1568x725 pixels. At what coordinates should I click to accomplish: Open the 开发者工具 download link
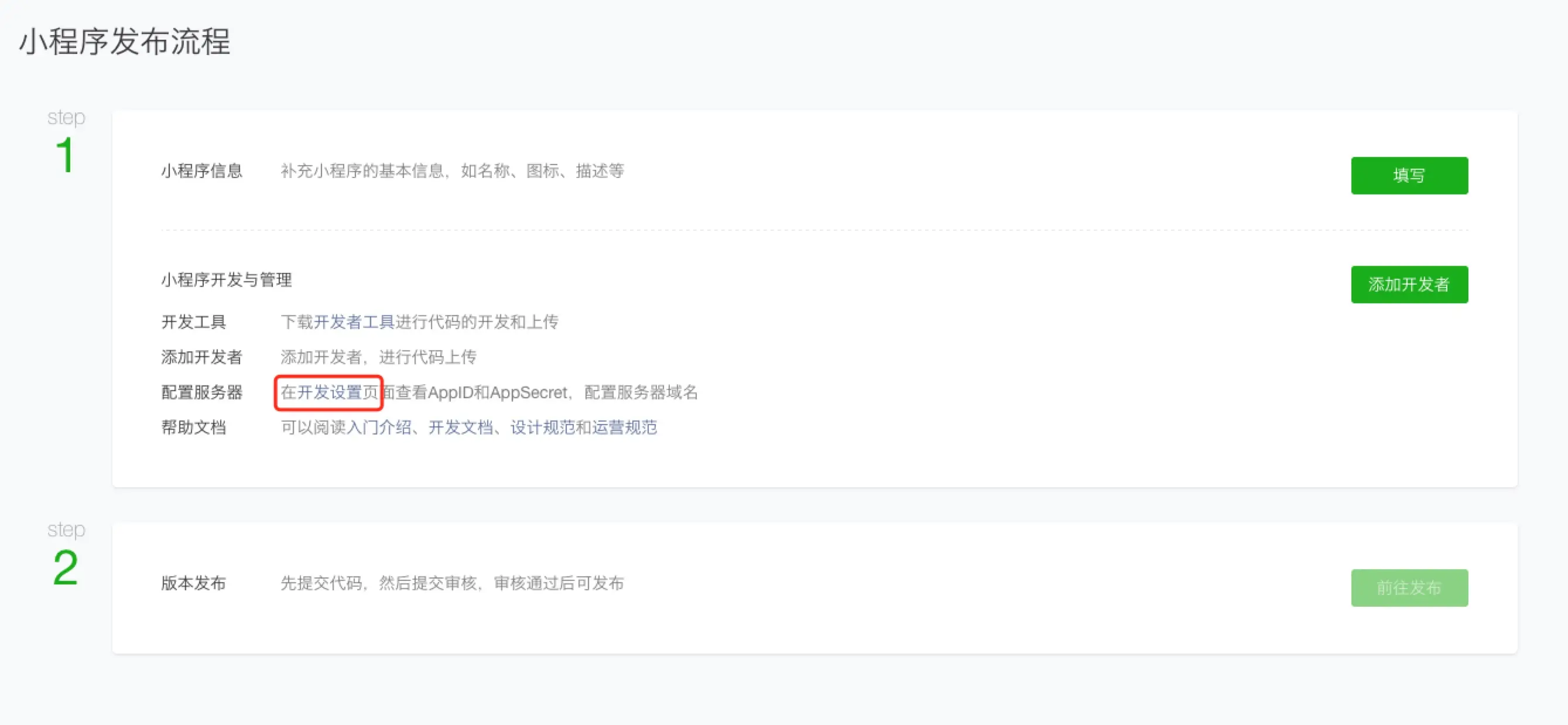click(354, 322)
